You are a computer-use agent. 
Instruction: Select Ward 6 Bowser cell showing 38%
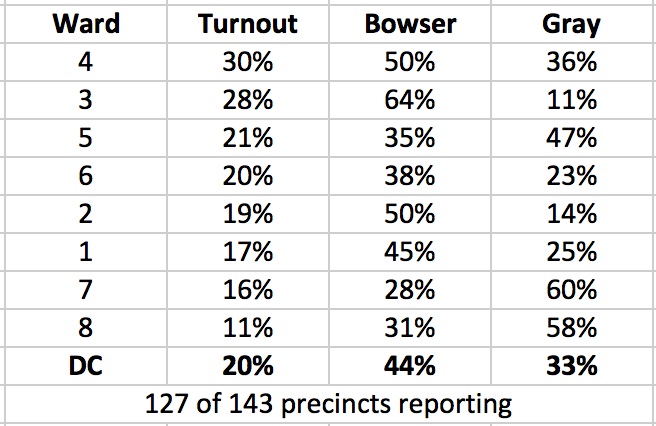click(x=410, y=176)
